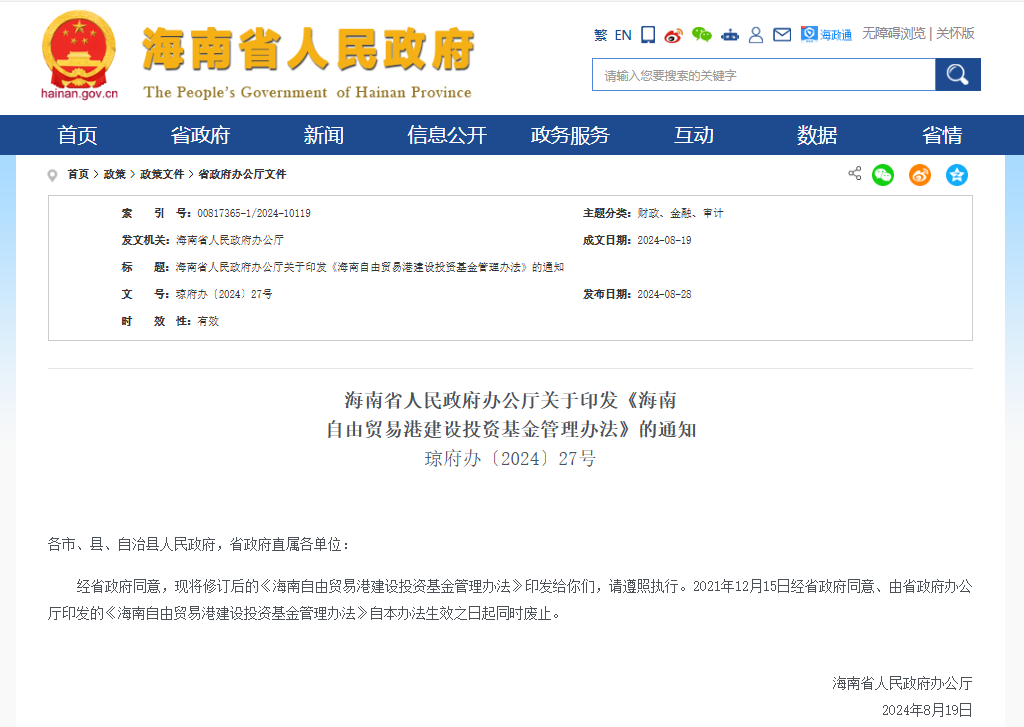
Task: Share the article to WeChat
Action: (x=882, y=174)
